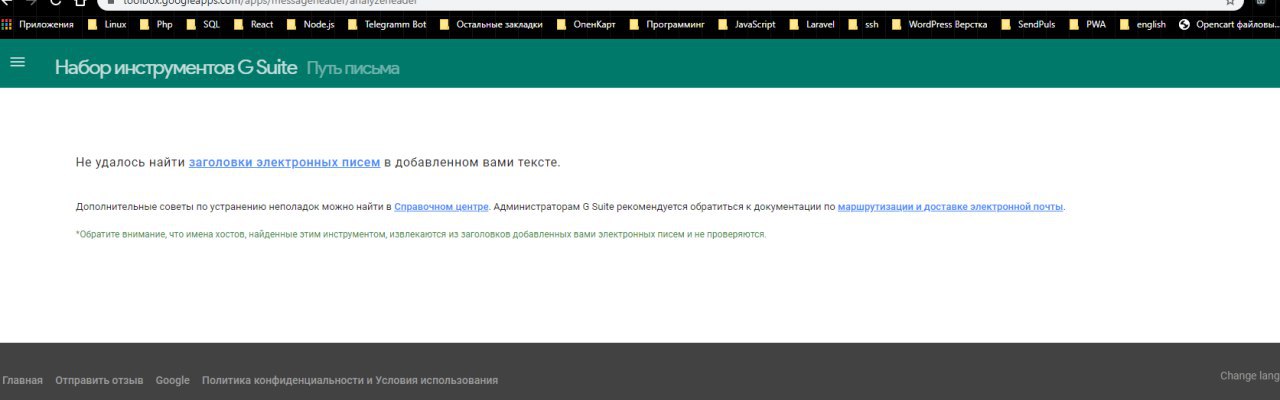Bookmark this page with the star icon
The image size is (1280, 400).
1230,3
